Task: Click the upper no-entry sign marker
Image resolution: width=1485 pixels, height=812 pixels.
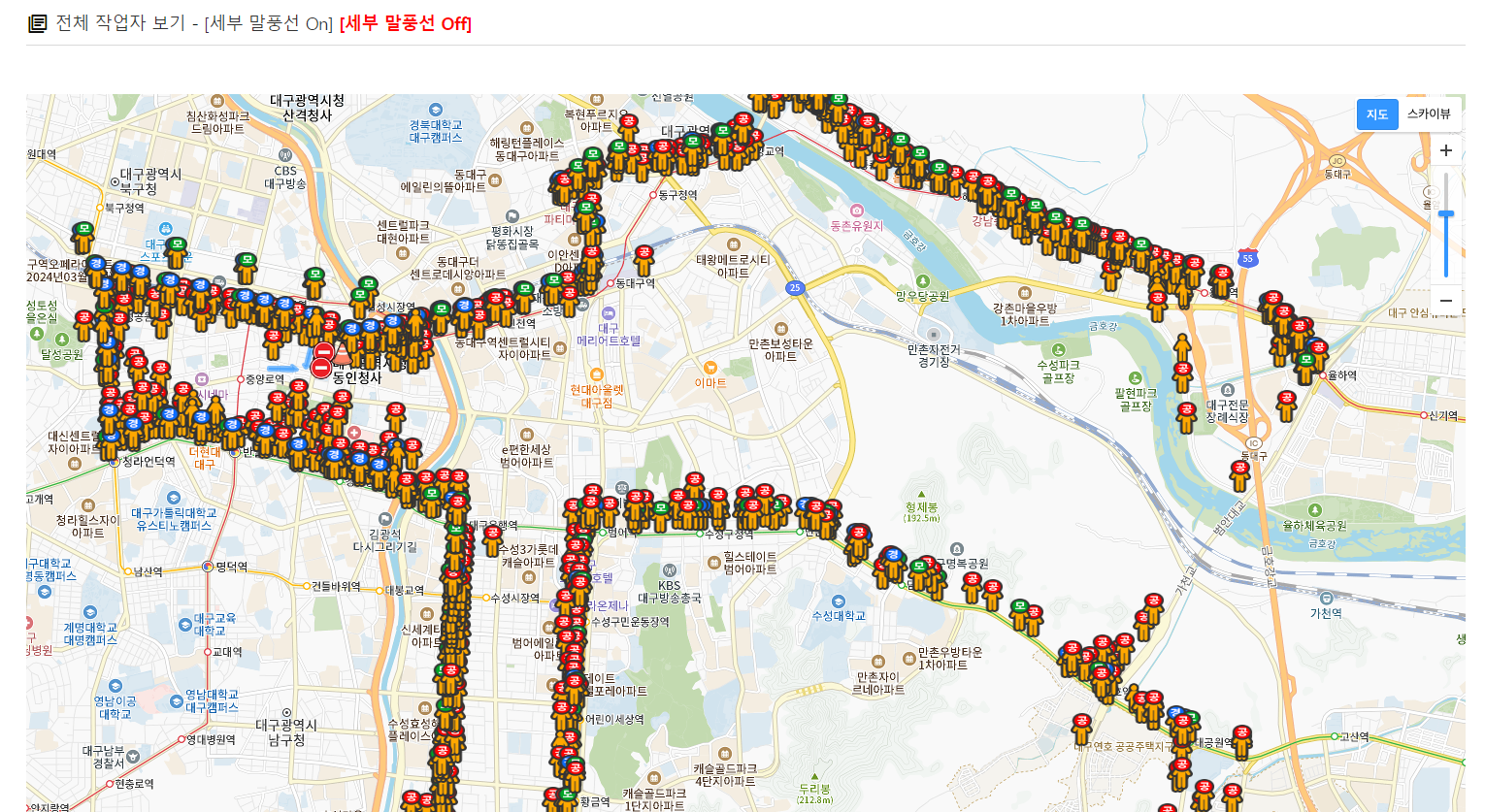Action: click(324, 350)
